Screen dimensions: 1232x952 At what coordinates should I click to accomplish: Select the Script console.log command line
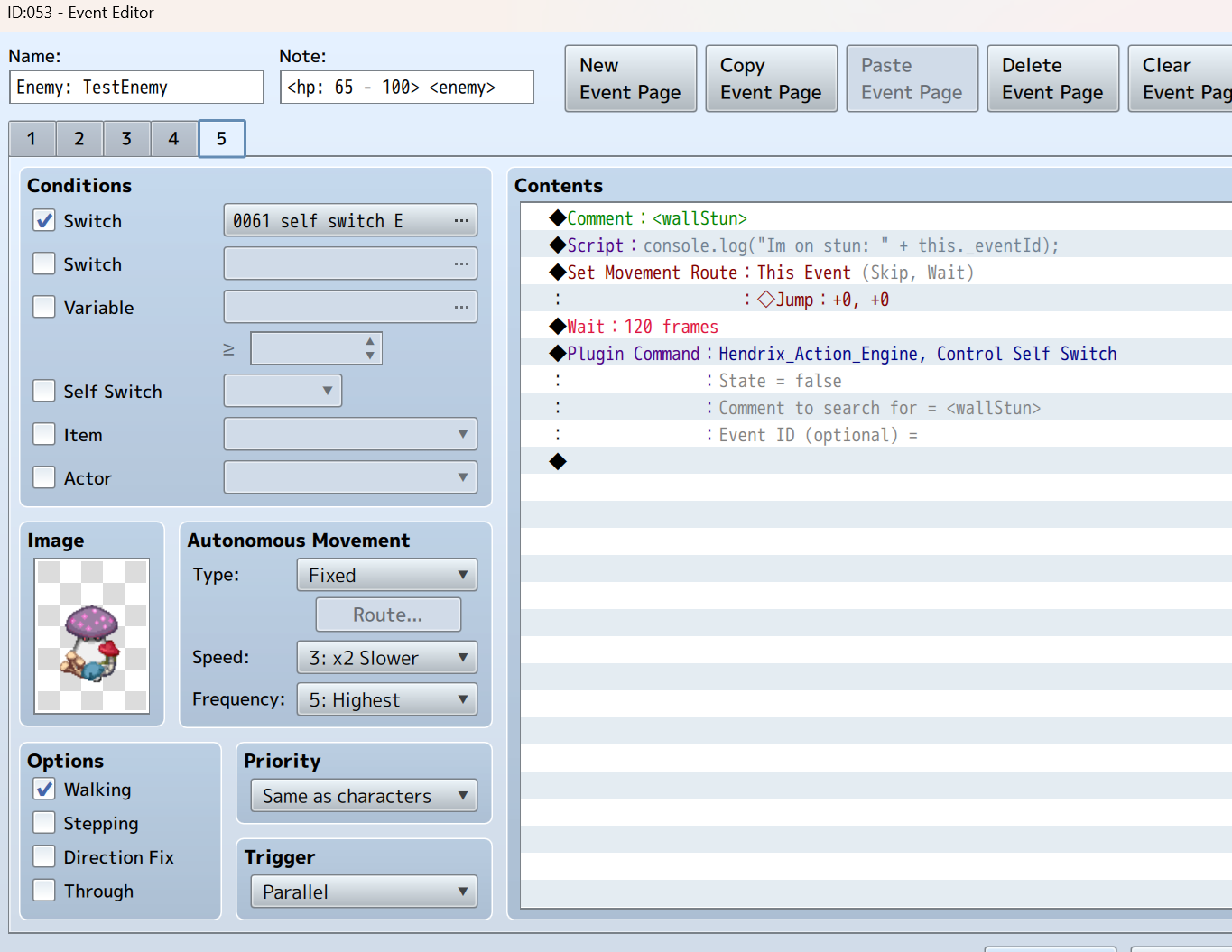[812, 245]
